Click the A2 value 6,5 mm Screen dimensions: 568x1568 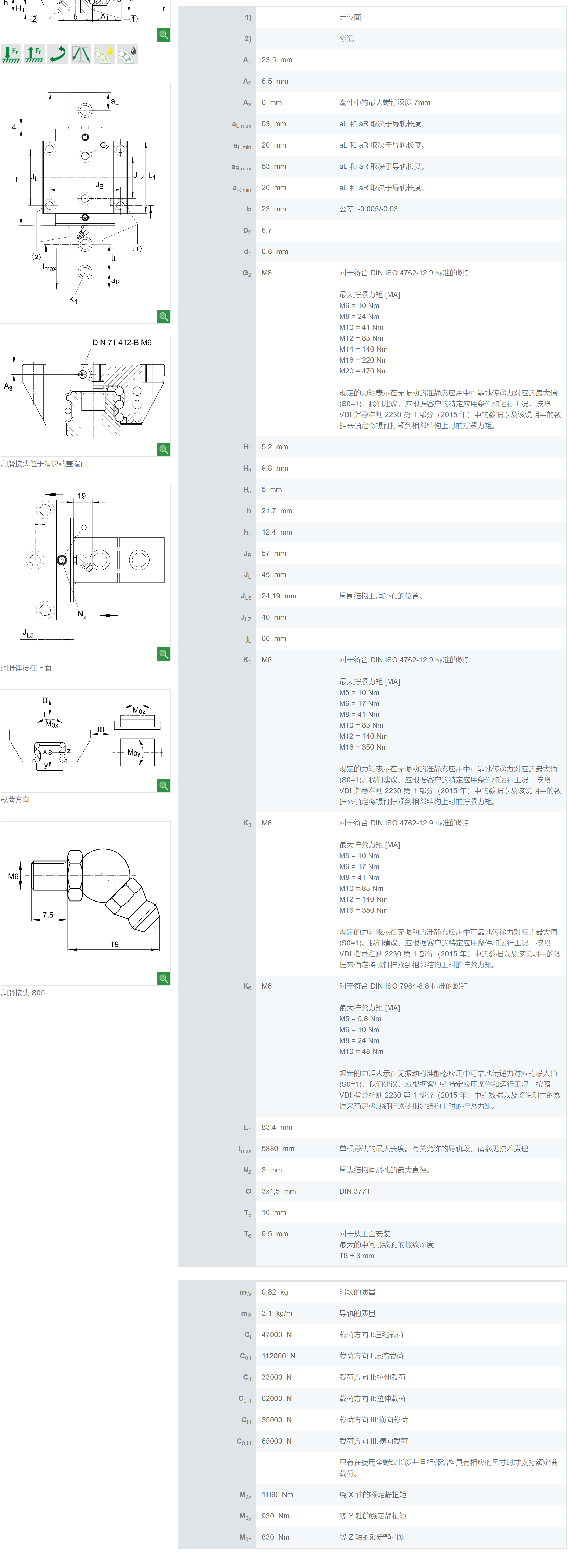(275, 82)
